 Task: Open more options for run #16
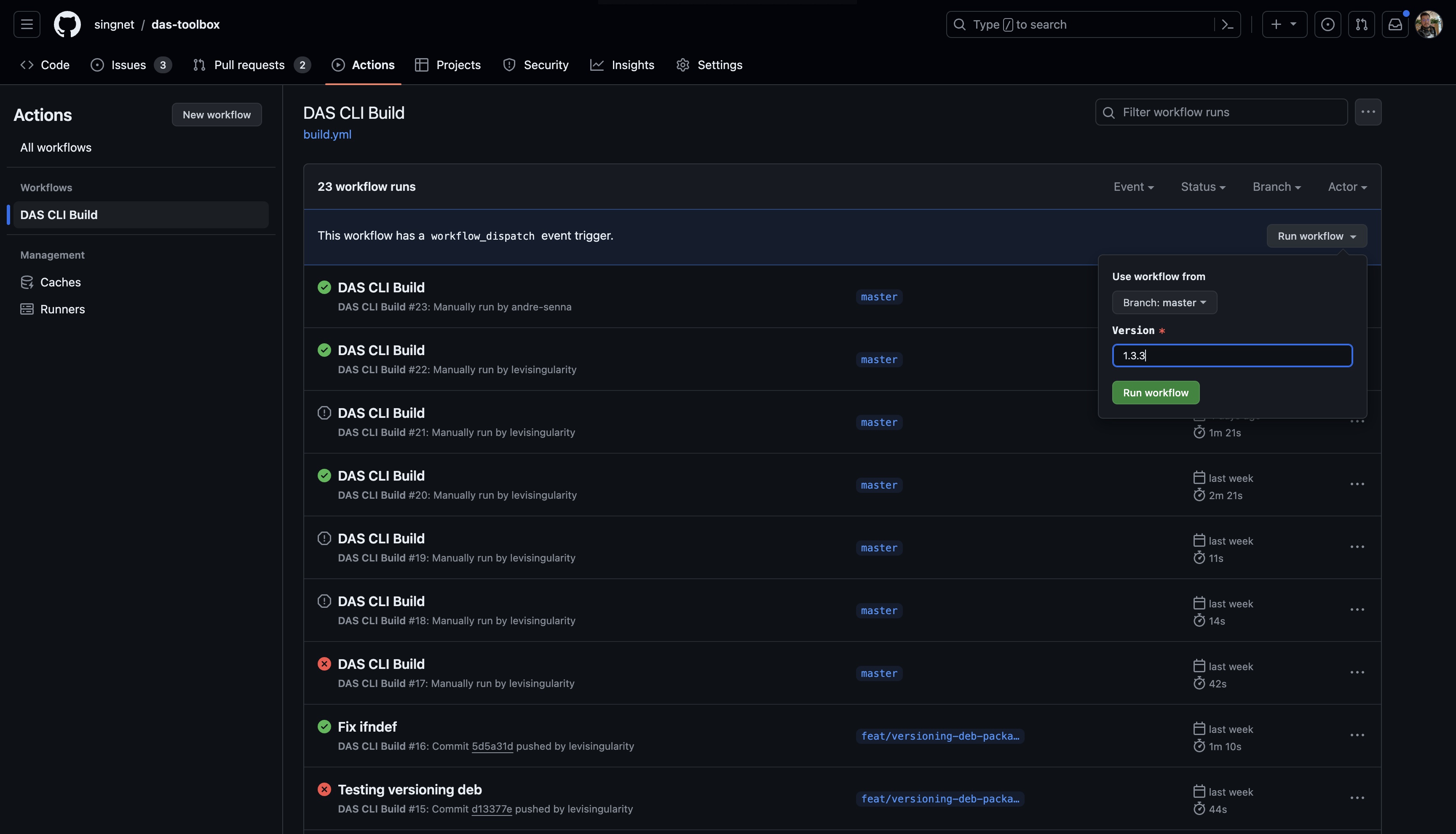point(1357,735)
